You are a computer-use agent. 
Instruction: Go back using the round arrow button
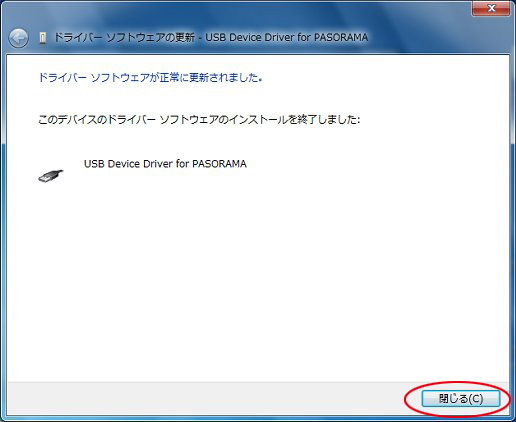(18, 38)
